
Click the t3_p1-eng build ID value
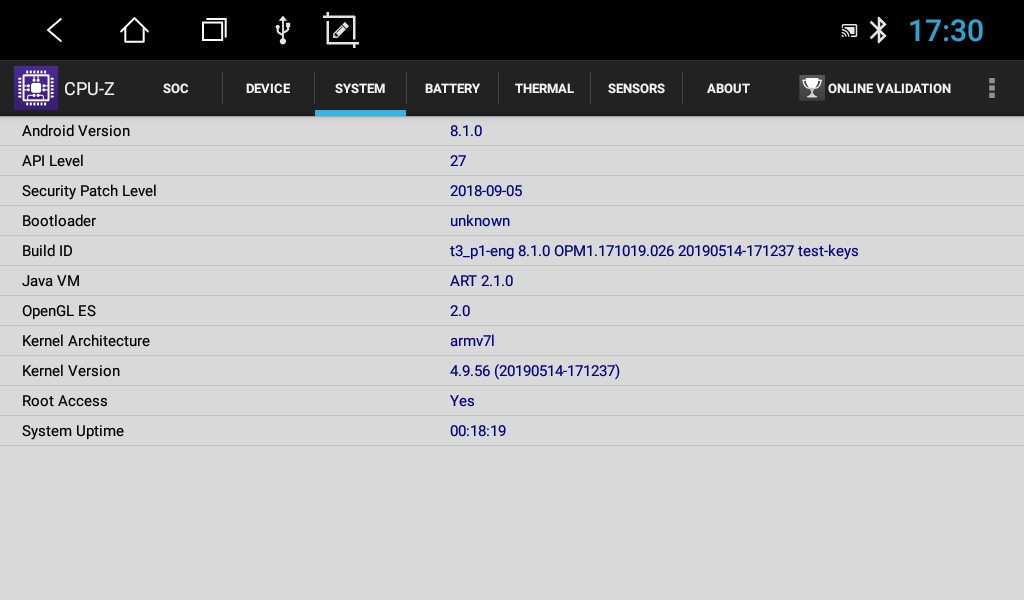(x=654, y=251)
